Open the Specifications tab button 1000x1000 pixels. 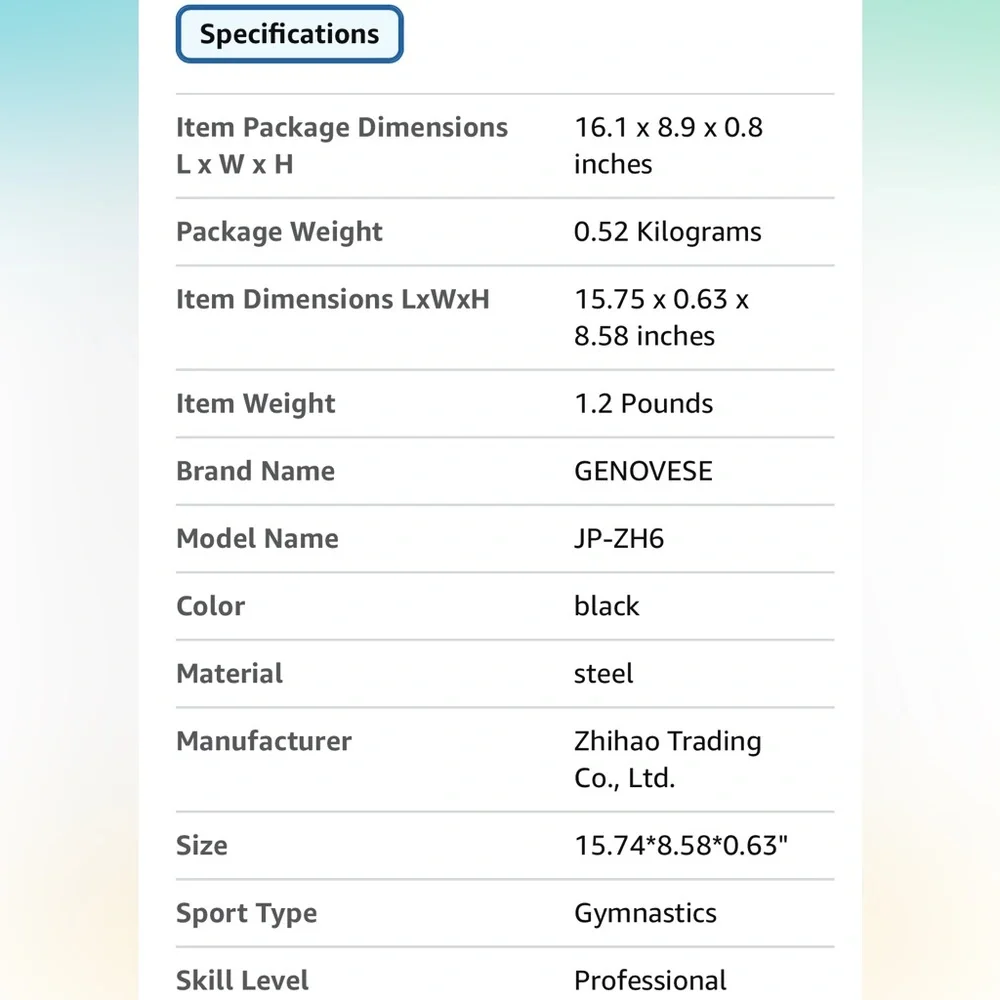tap(290, 34)
